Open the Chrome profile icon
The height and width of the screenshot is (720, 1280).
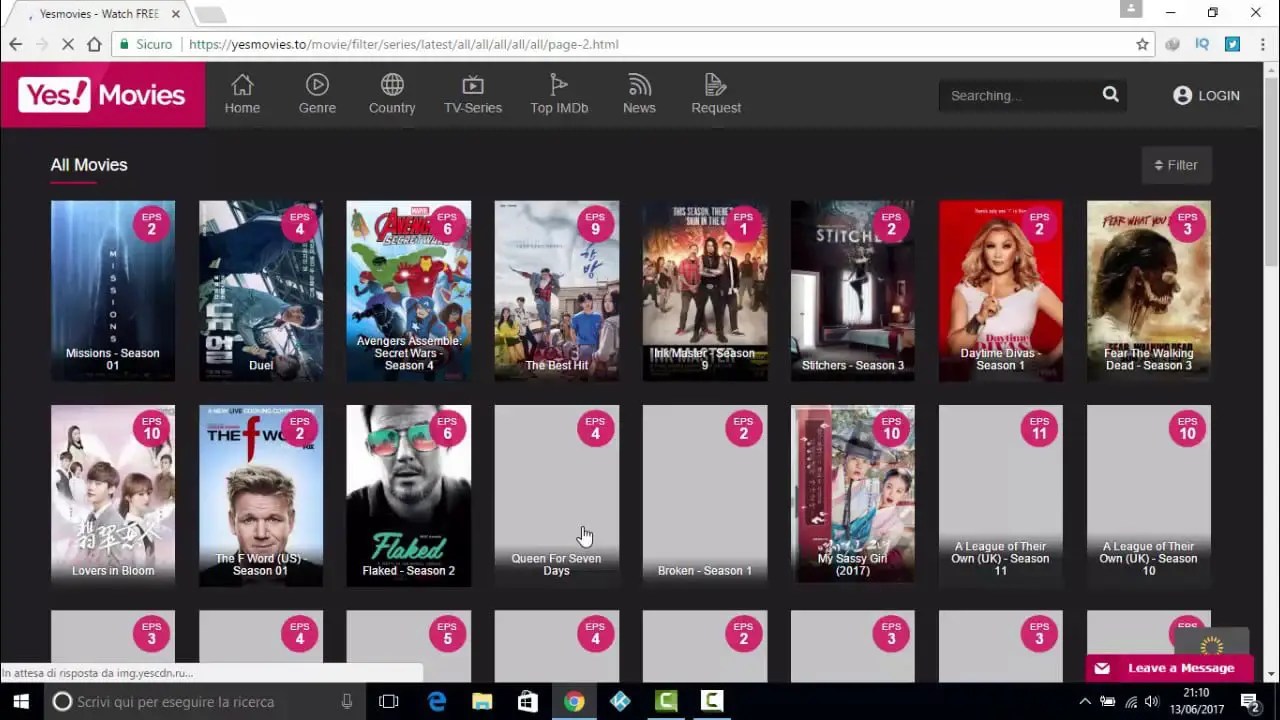1131,9
